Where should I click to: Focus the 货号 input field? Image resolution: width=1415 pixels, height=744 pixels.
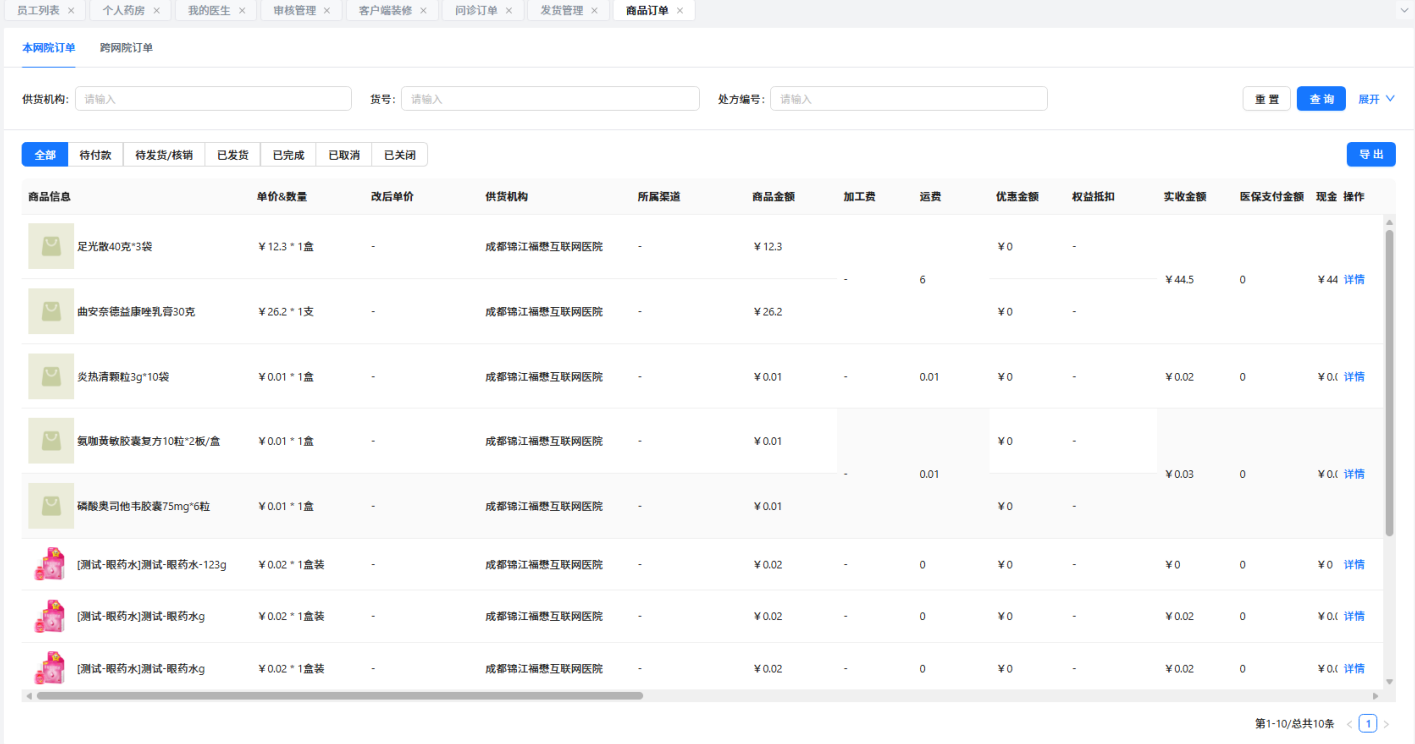(550, 99)
